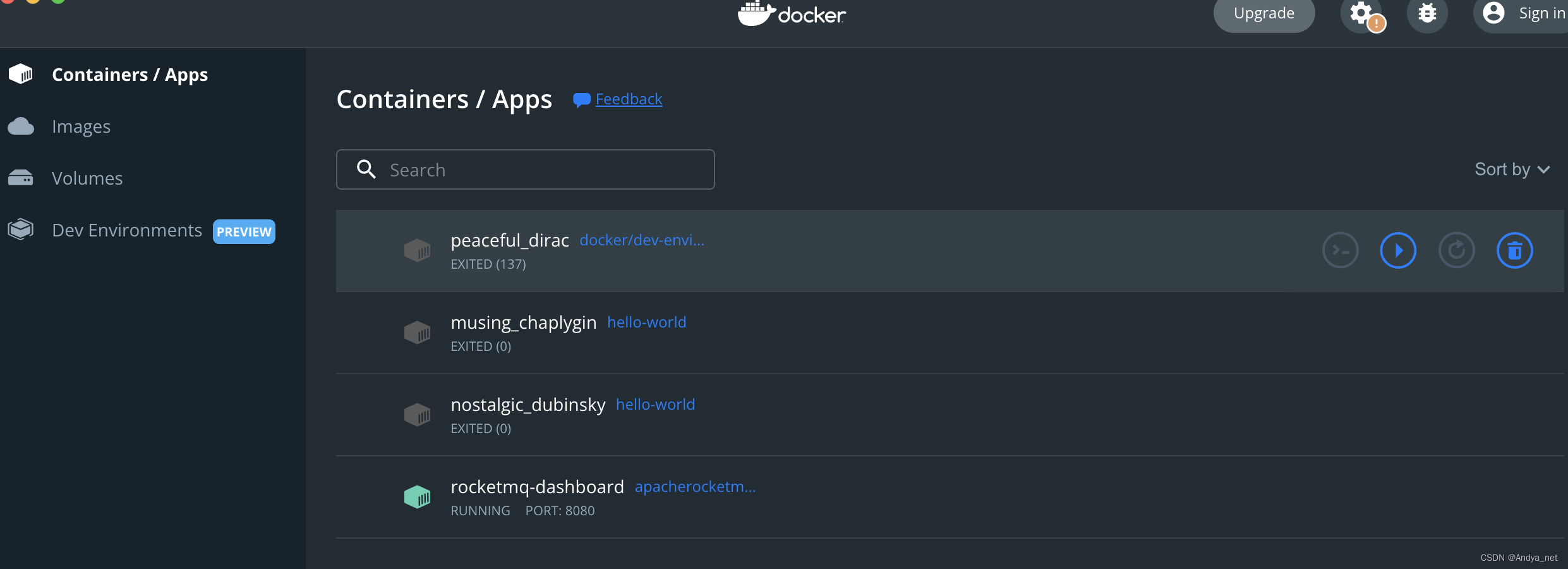
Task: Open Troubleshoot via the bug icon
Action: click(1427, 14)
